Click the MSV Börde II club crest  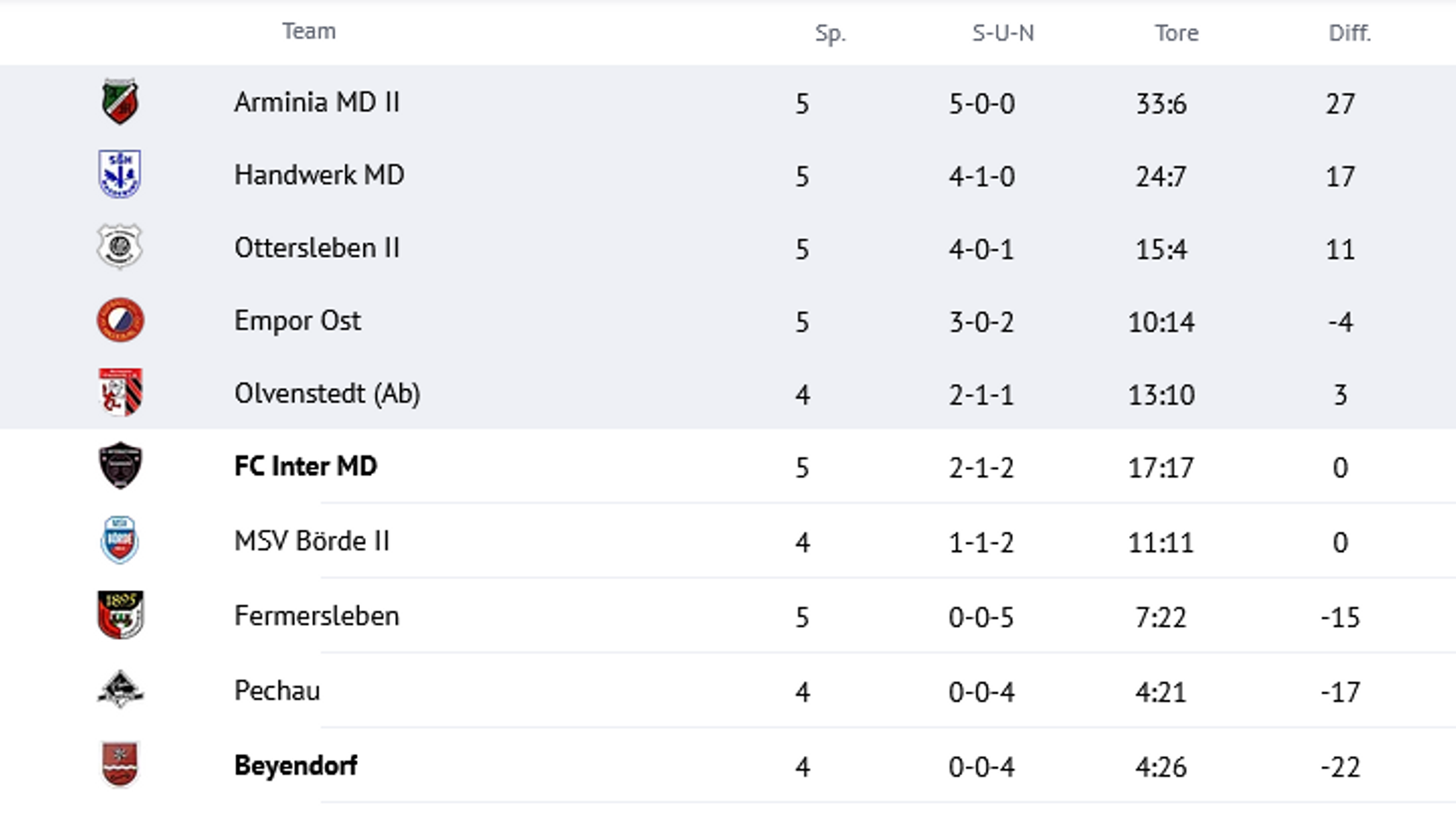[x=120, y=540]
